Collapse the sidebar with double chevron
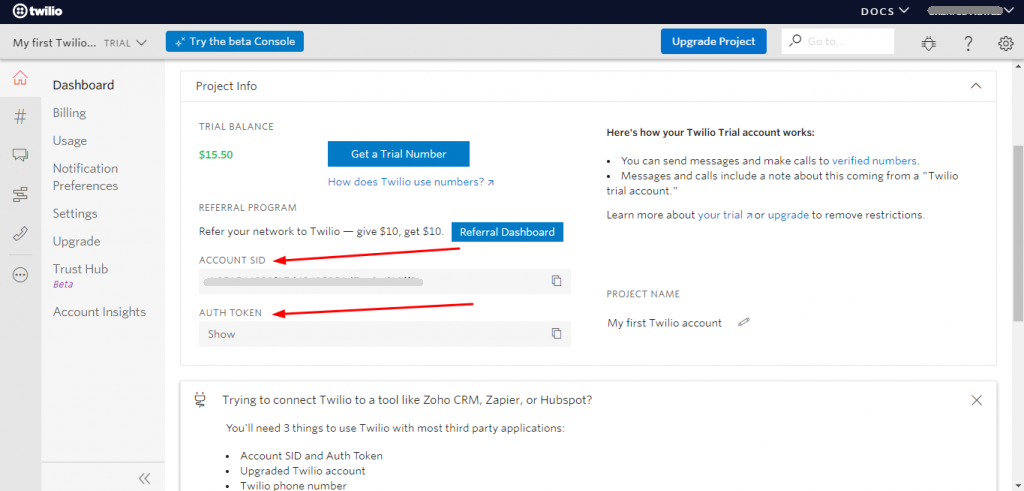The width and height of the screenshot is (1024, 491). (144, 478)
